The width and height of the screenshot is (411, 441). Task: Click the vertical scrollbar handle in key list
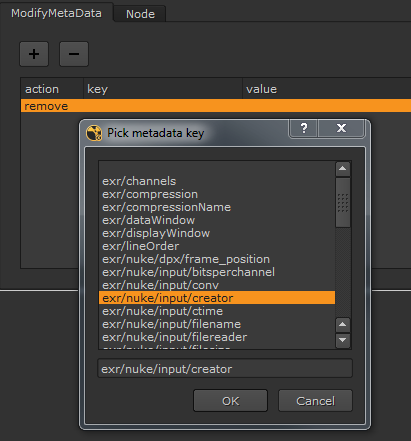[x=343, y=203]
